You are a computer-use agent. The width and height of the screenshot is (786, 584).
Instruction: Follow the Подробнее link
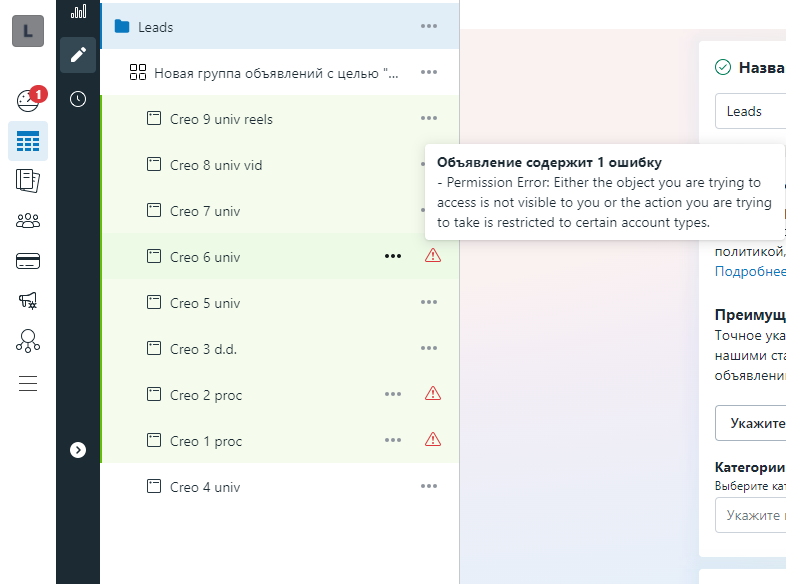pyautogui.click(x=750, y=271)
